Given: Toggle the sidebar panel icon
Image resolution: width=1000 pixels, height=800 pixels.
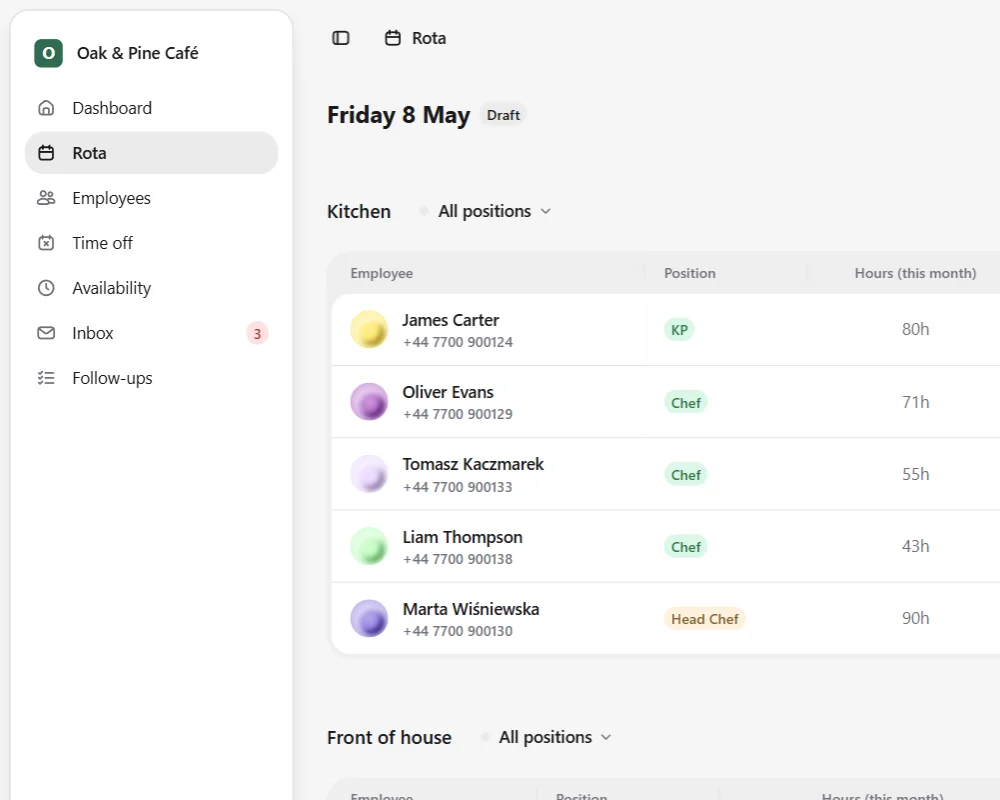Looking at the screenshot, I should (341, 38).
